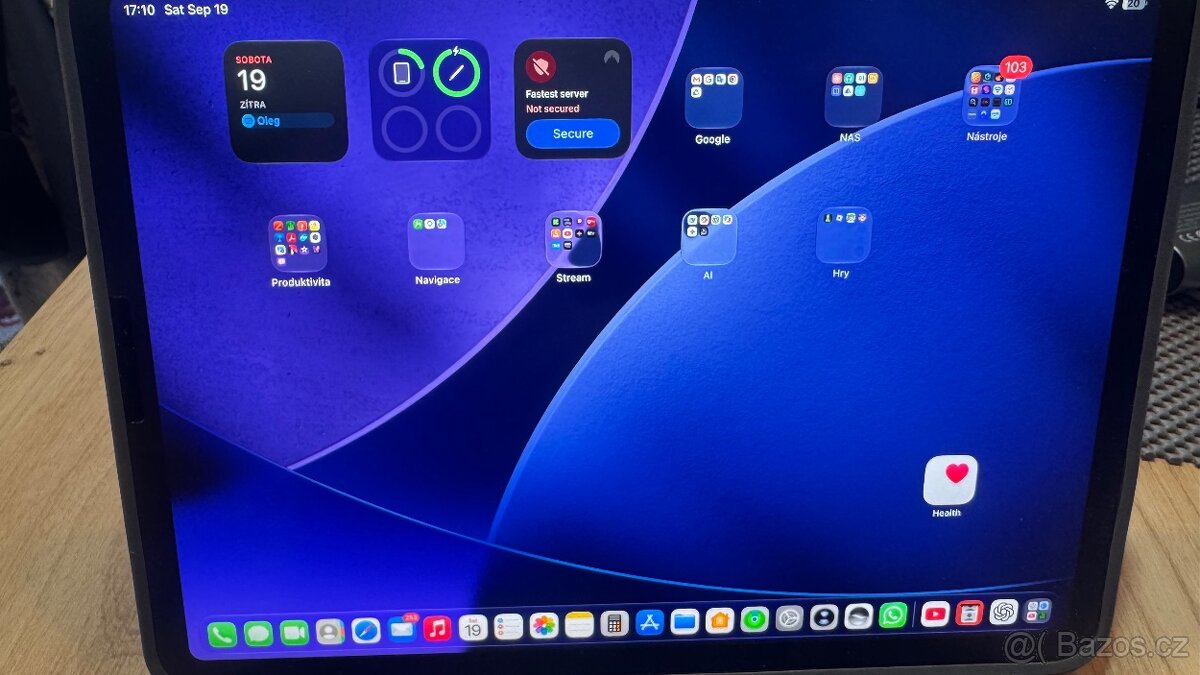Tap the red shield icon in VPN widget
Image resolution: width=1200 pixels, height=675 pixels.
541,67
